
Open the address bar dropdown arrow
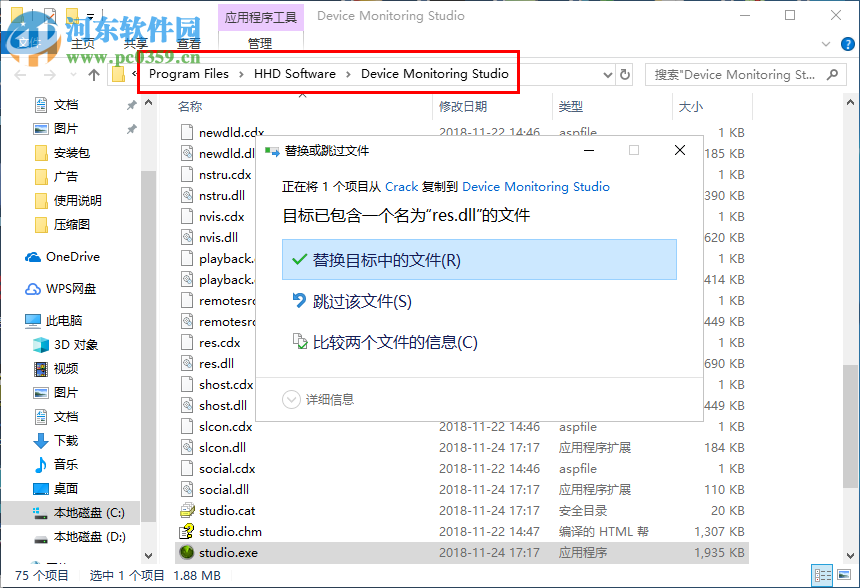point(607,73)
